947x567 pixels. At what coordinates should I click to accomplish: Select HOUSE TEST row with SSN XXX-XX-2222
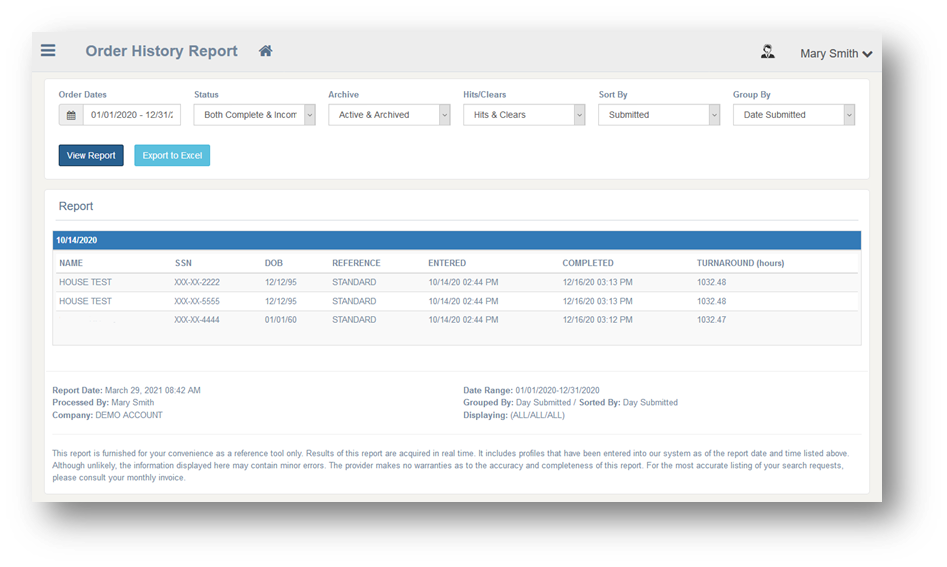pyautogui.click(x=457, y=282)
